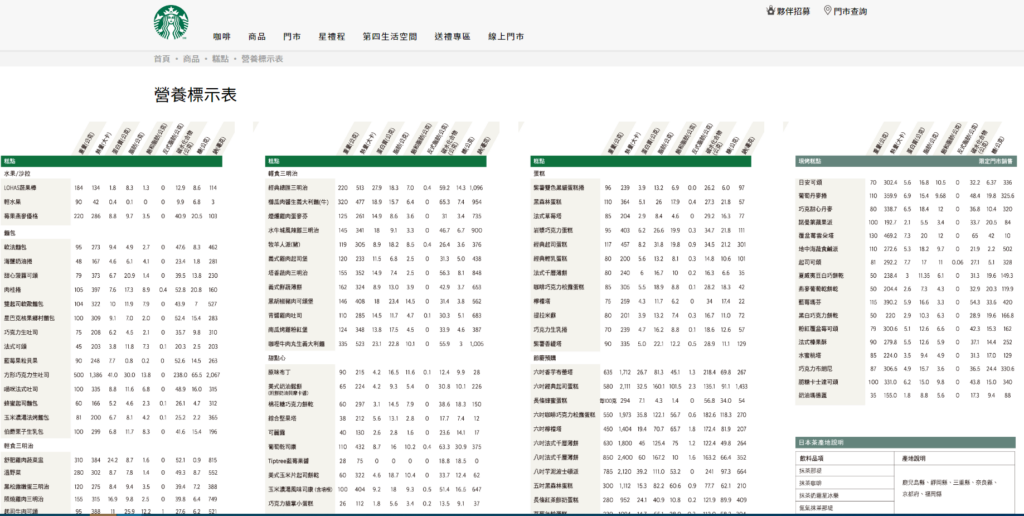Click the 法式可頌 row name

17,346
